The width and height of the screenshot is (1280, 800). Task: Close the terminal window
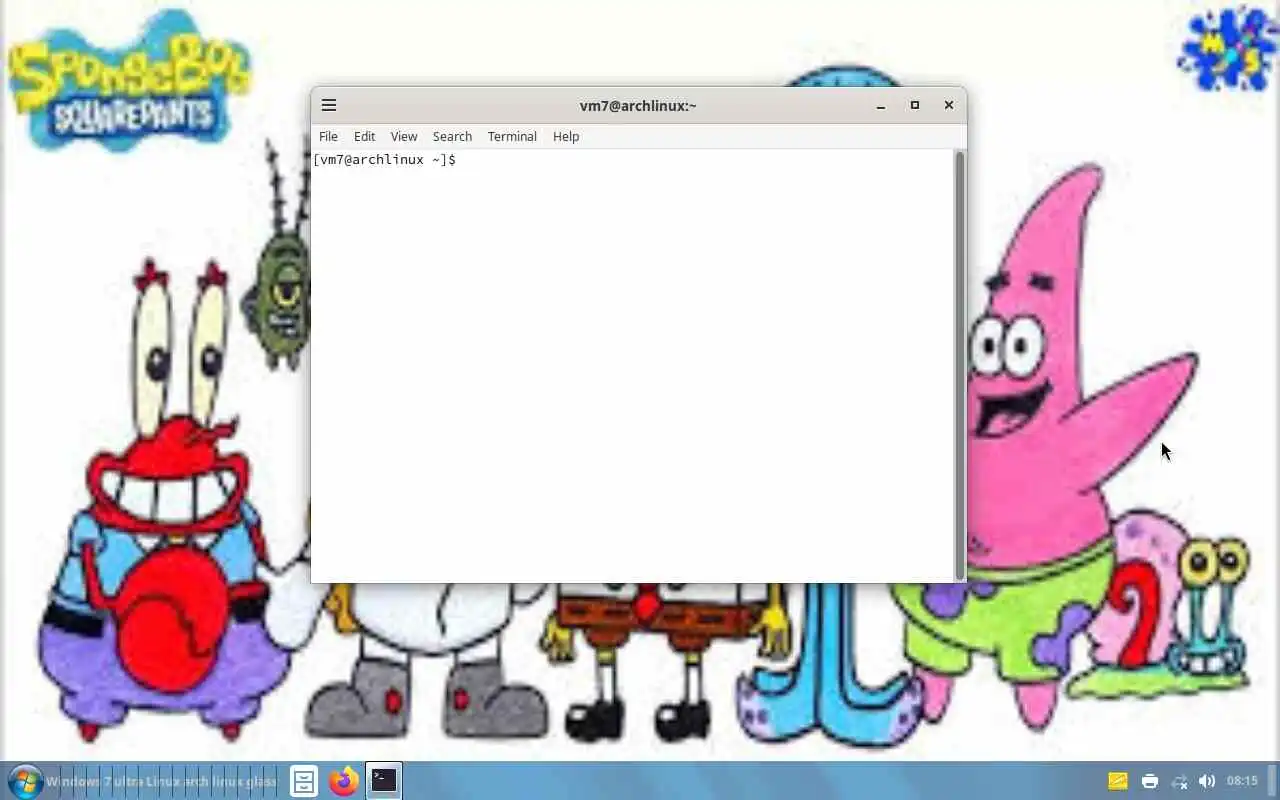pos(949,105)
